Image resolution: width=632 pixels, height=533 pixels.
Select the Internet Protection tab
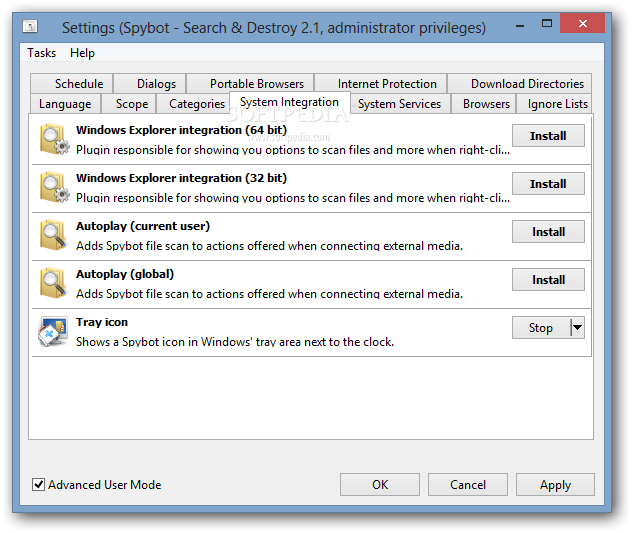click(x=380, y=83)
